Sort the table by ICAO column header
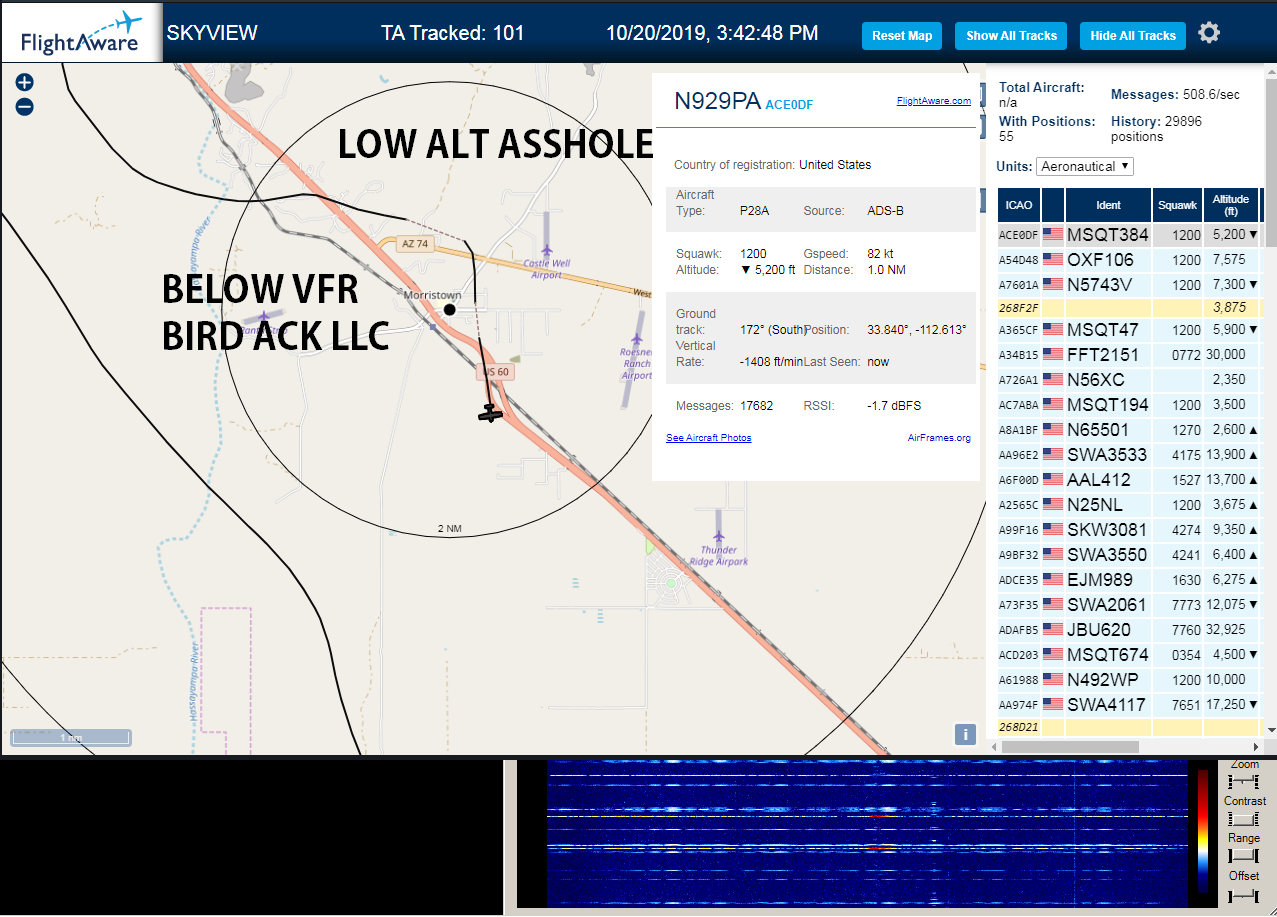The width and height of the screenshot is (1277, 917). pos(1019,205)
